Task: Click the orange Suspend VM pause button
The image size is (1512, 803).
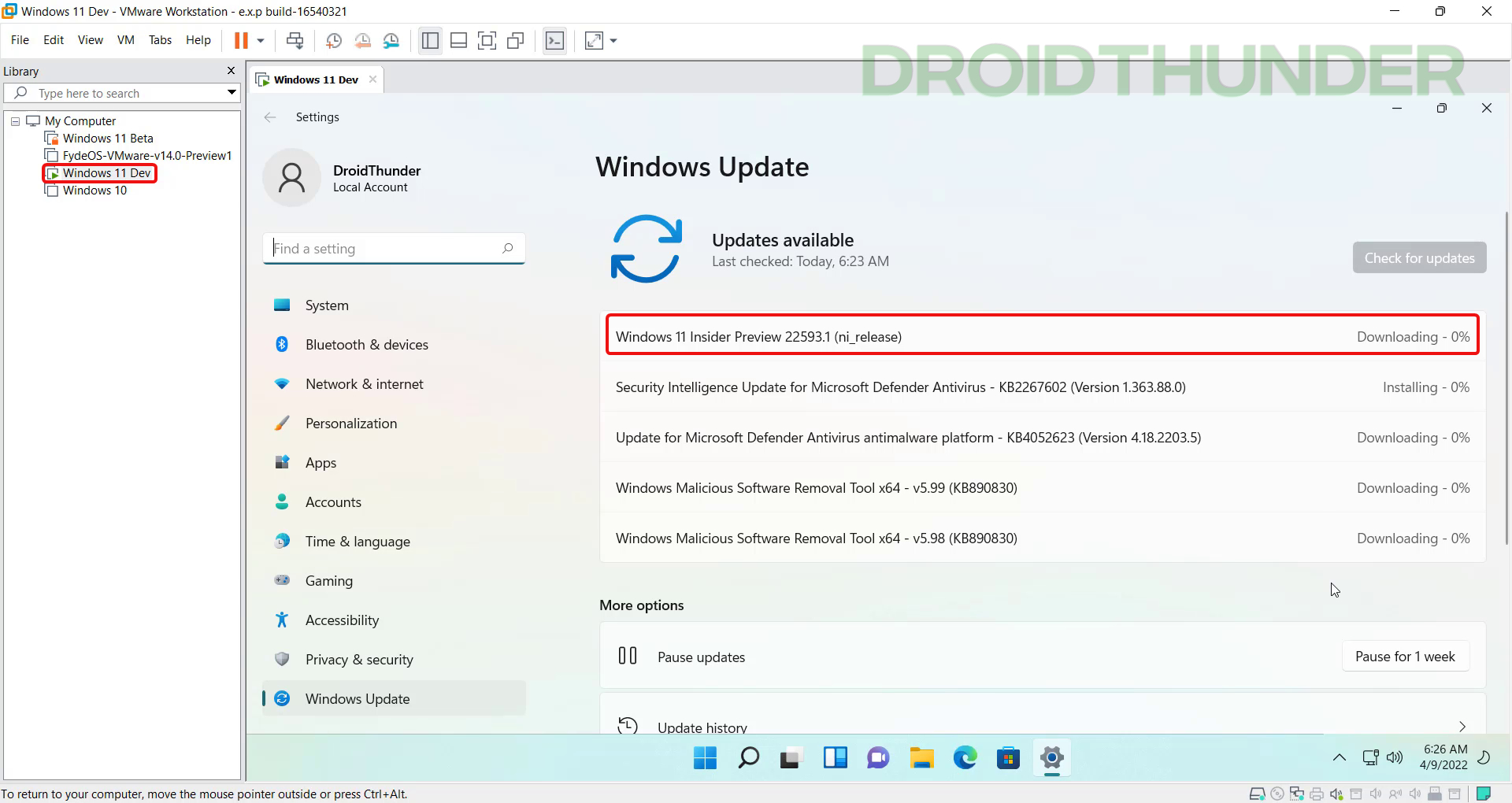Action: point(241,40)
